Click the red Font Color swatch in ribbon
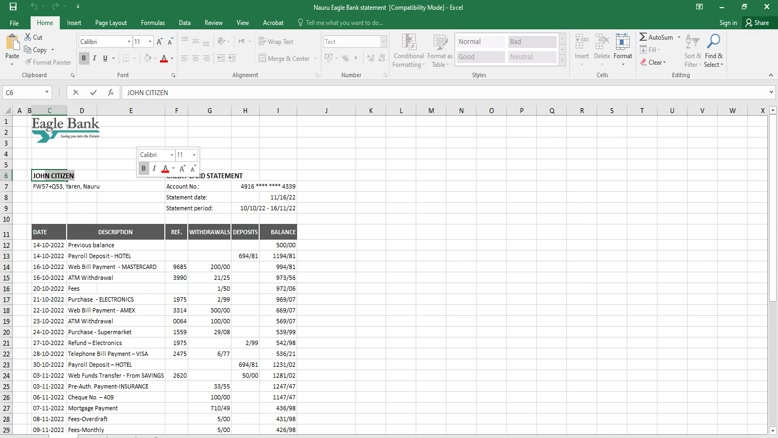The height and width of the screenshot is (438, 778). (163, 59)
